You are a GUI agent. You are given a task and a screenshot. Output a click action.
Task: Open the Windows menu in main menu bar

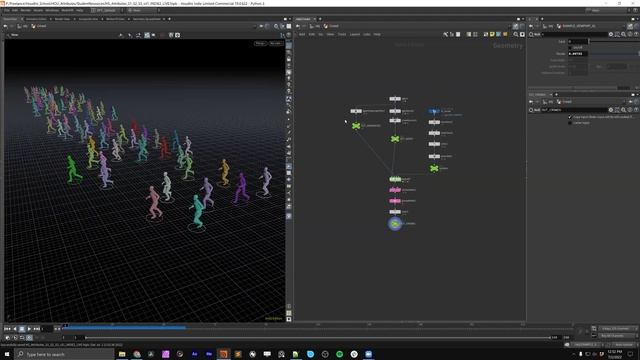coord(52,10)
